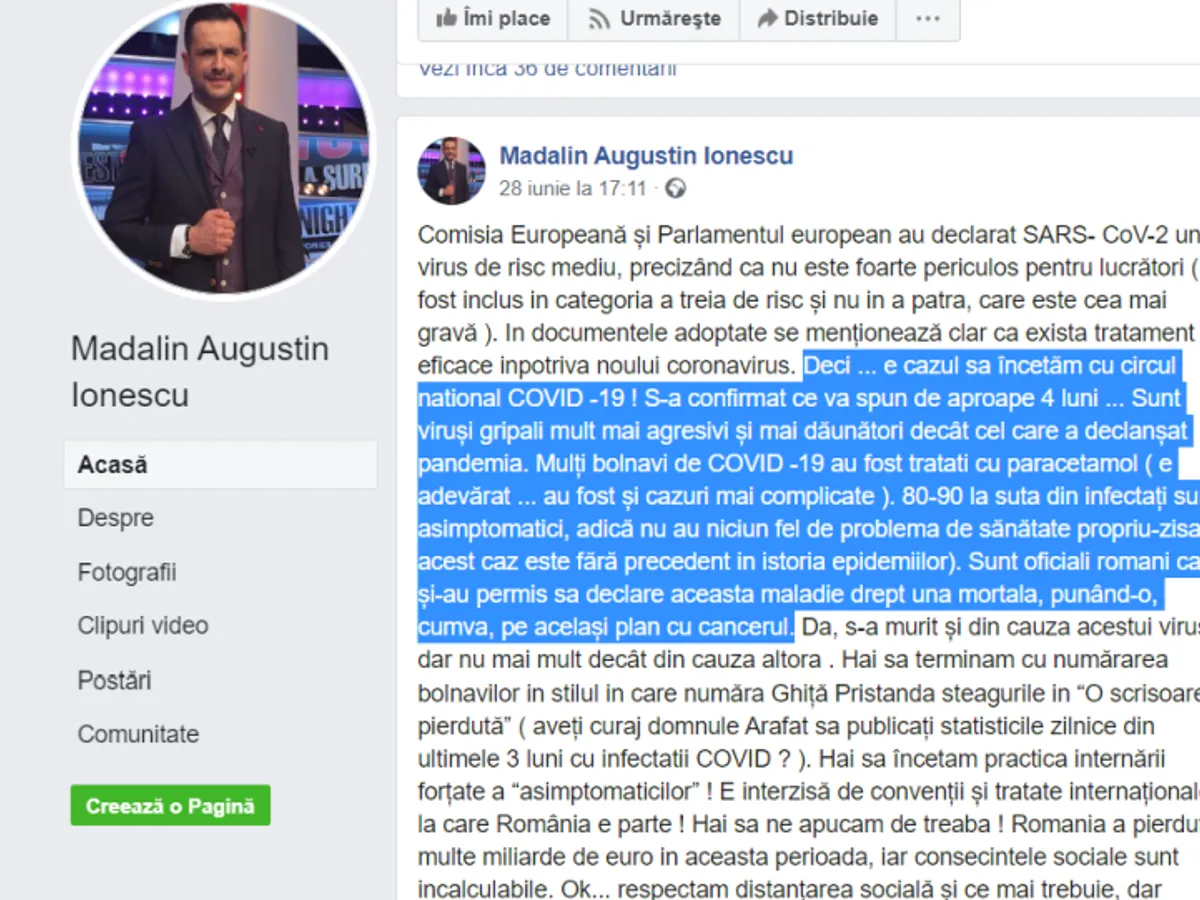This screenshot has width=1200, height=900.
Task: Follow the page with the Urmărește button
Action: (x=654, y=19)
